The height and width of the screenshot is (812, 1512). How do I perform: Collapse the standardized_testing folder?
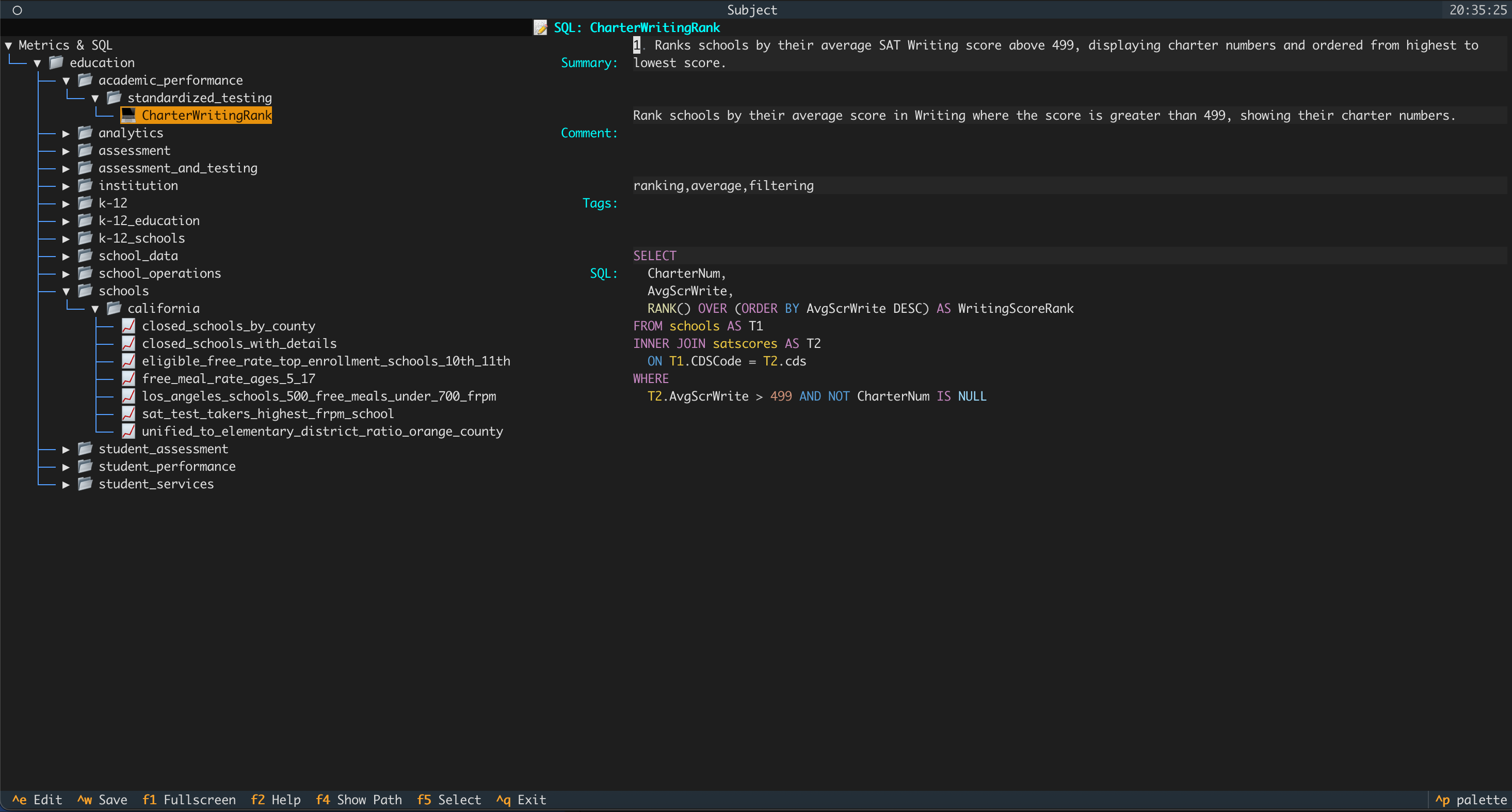click(x=96, y=98)
